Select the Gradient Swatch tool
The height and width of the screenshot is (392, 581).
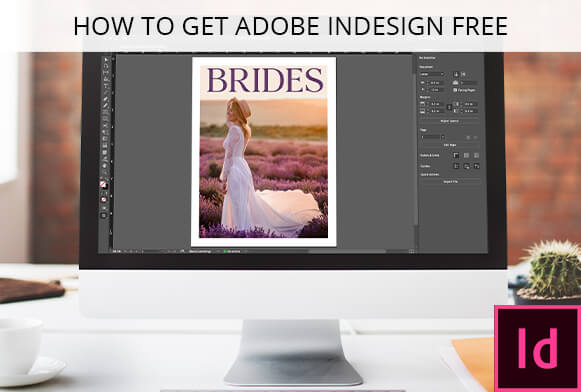pos(105,139)
